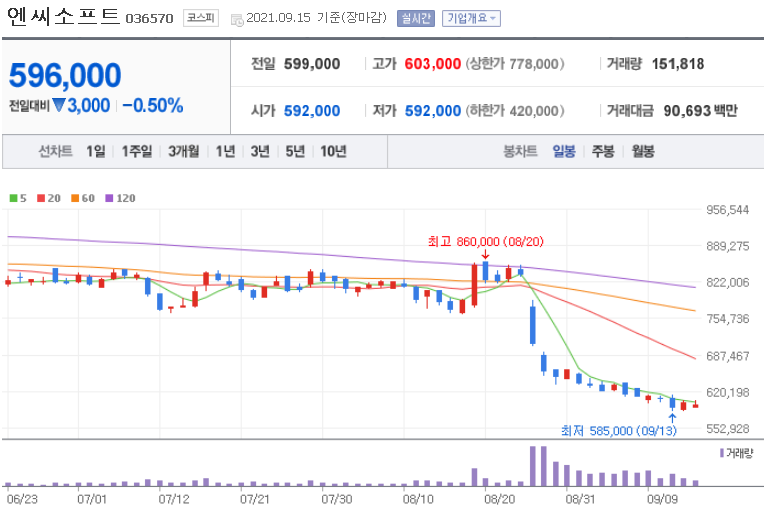The width and height of the screenshot is (764, 522).
Task: Click the 거래대금 90,693 백만 value
Action: (701, 111)
